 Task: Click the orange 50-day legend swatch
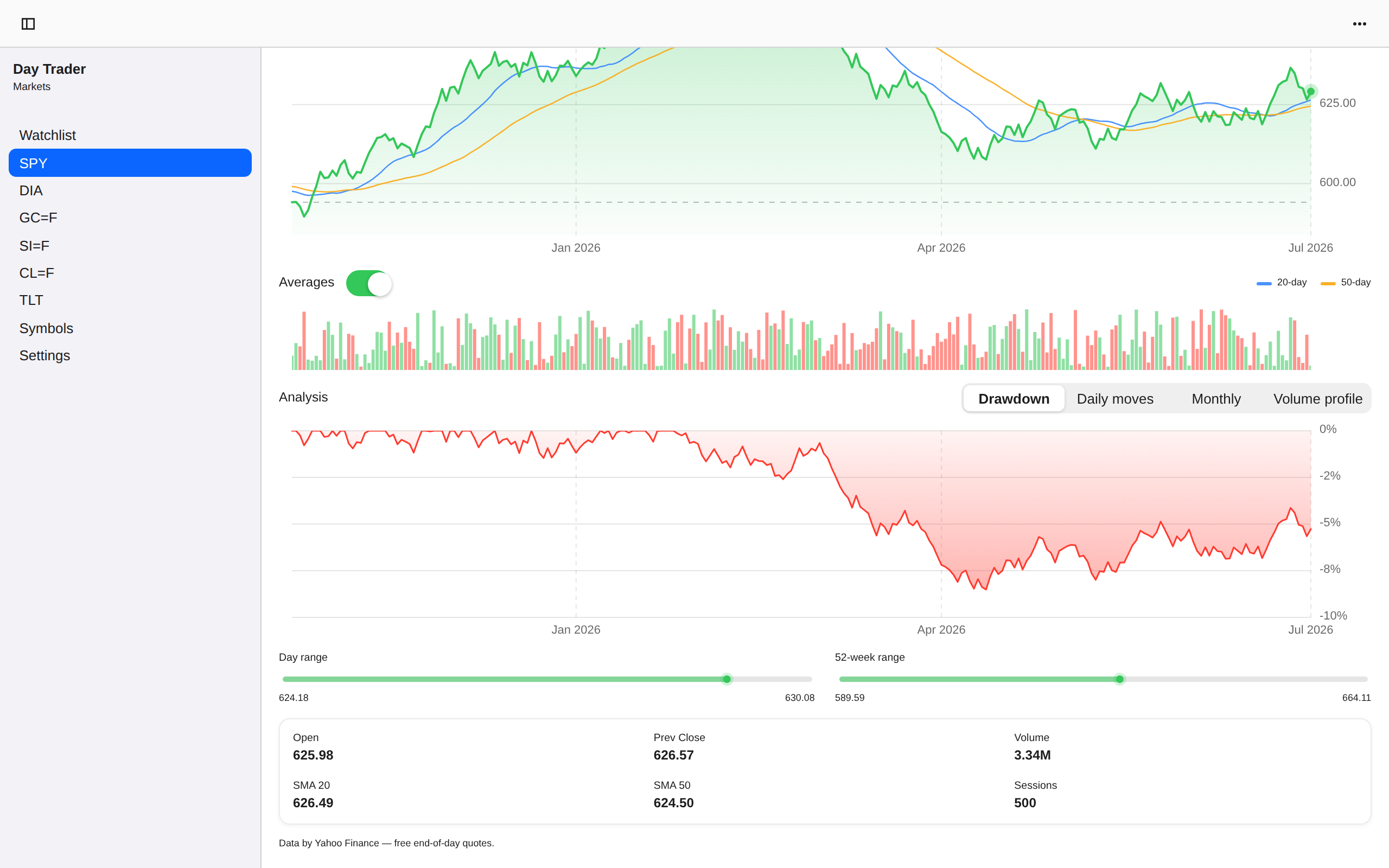(x=1328, y=283)
